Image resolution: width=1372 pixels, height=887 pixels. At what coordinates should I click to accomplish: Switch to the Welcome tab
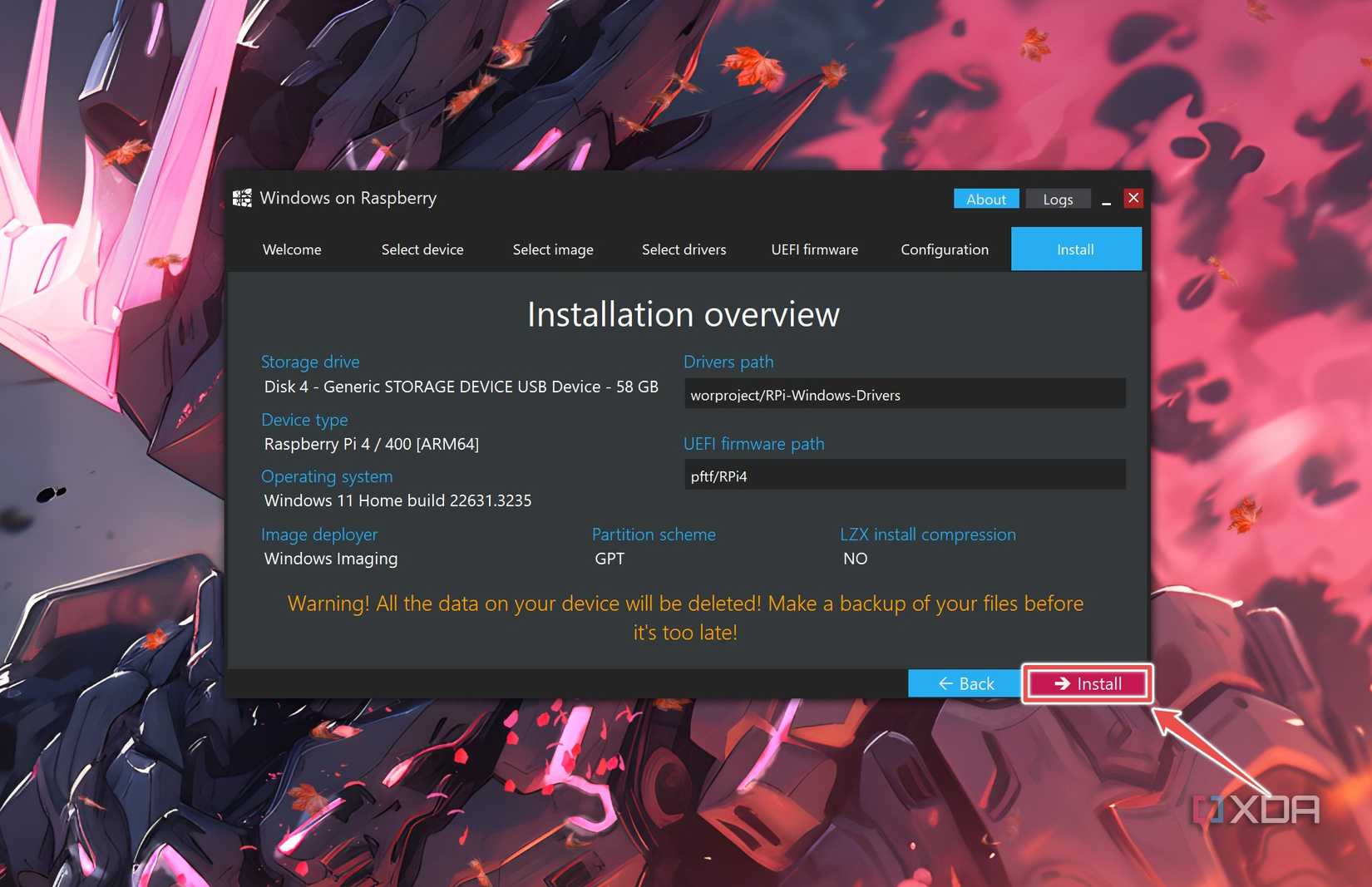click(x=291, y=249)
